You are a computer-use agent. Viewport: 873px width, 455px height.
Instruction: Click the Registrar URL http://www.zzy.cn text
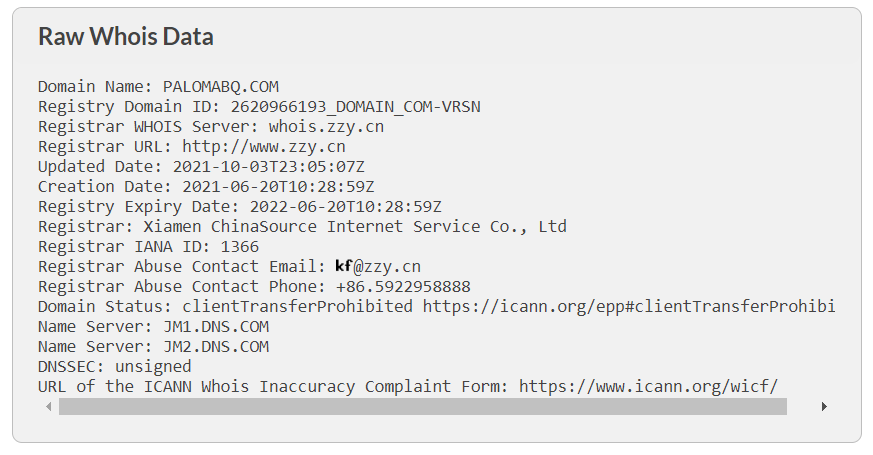point(264,147)
